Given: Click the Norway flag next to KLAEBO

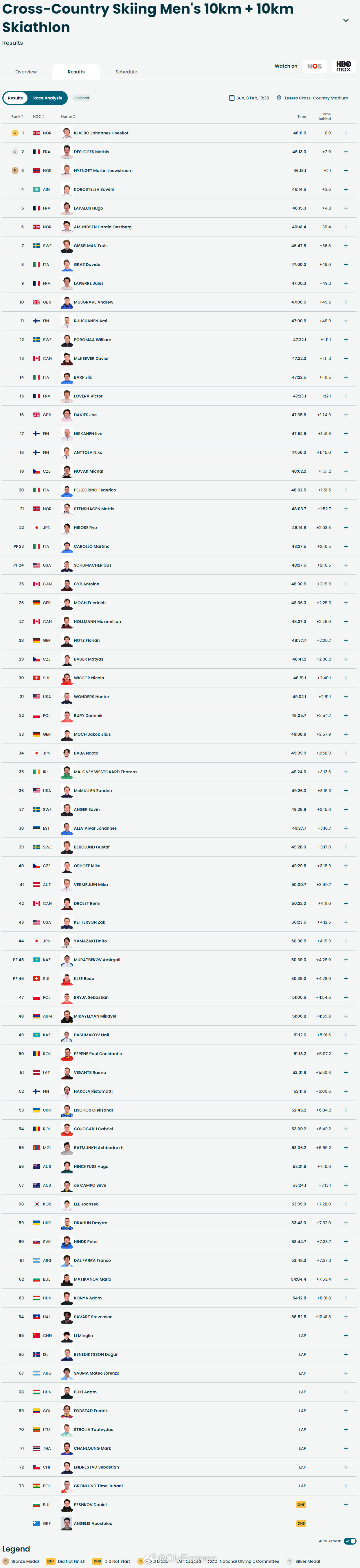Looking at the screenshot, I should 36,133.
